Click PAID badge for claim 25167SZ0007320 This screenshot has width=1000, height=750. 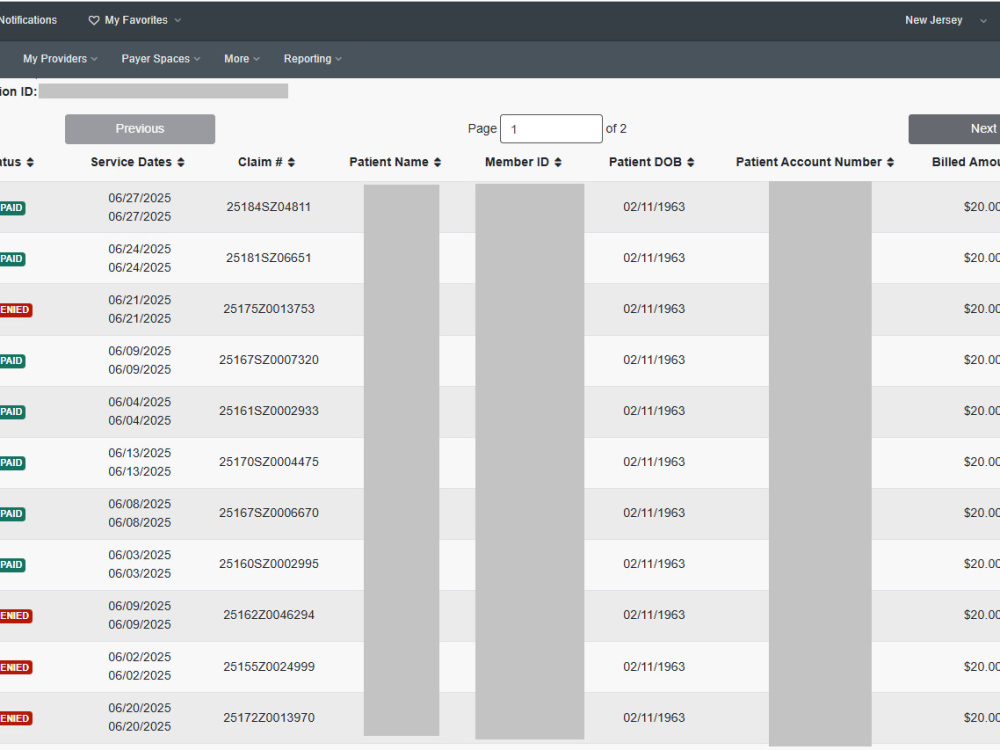coord(12,361)
